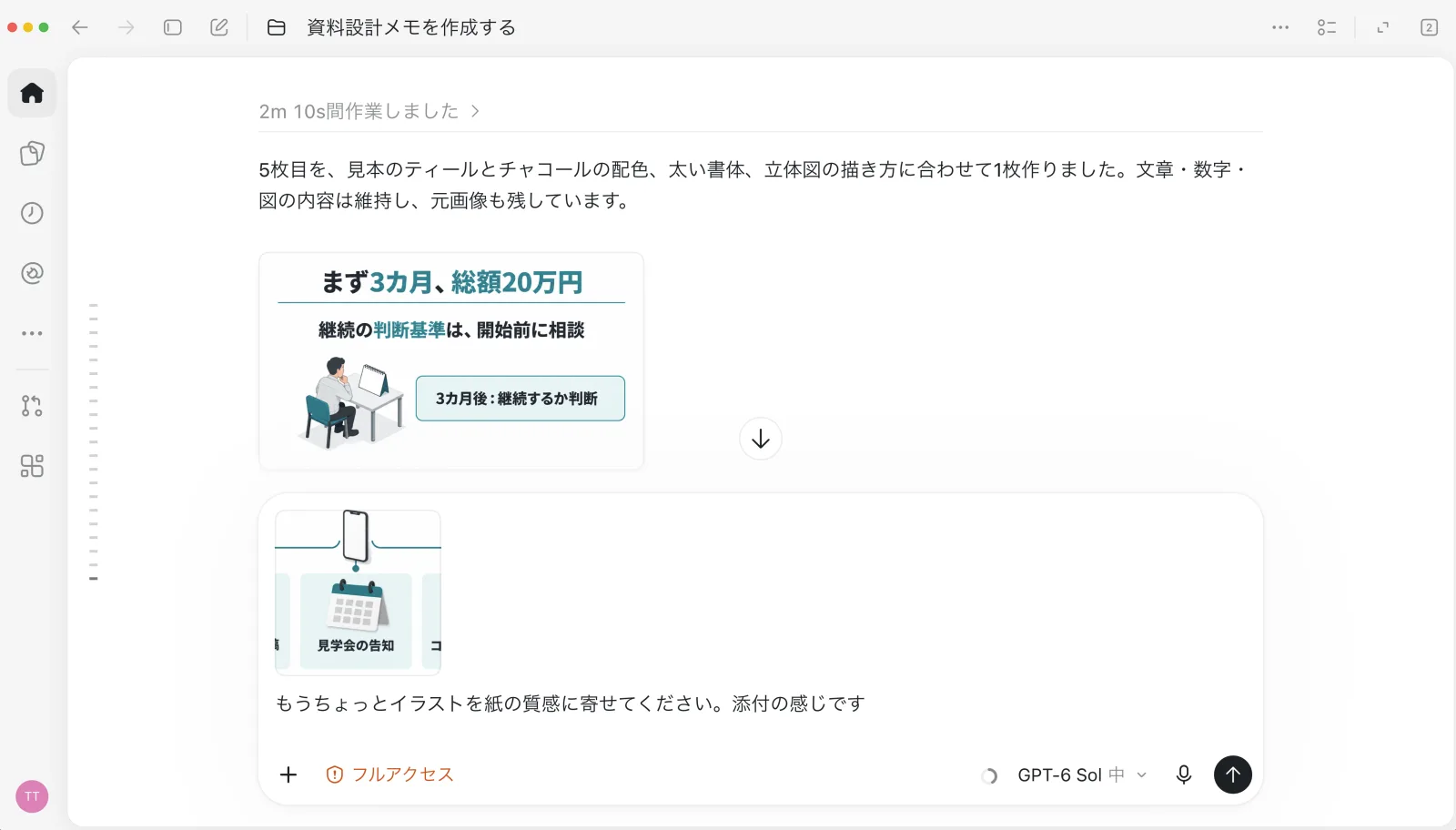Navigate forward with the right arrow
1456x830 pixels.
126,27
